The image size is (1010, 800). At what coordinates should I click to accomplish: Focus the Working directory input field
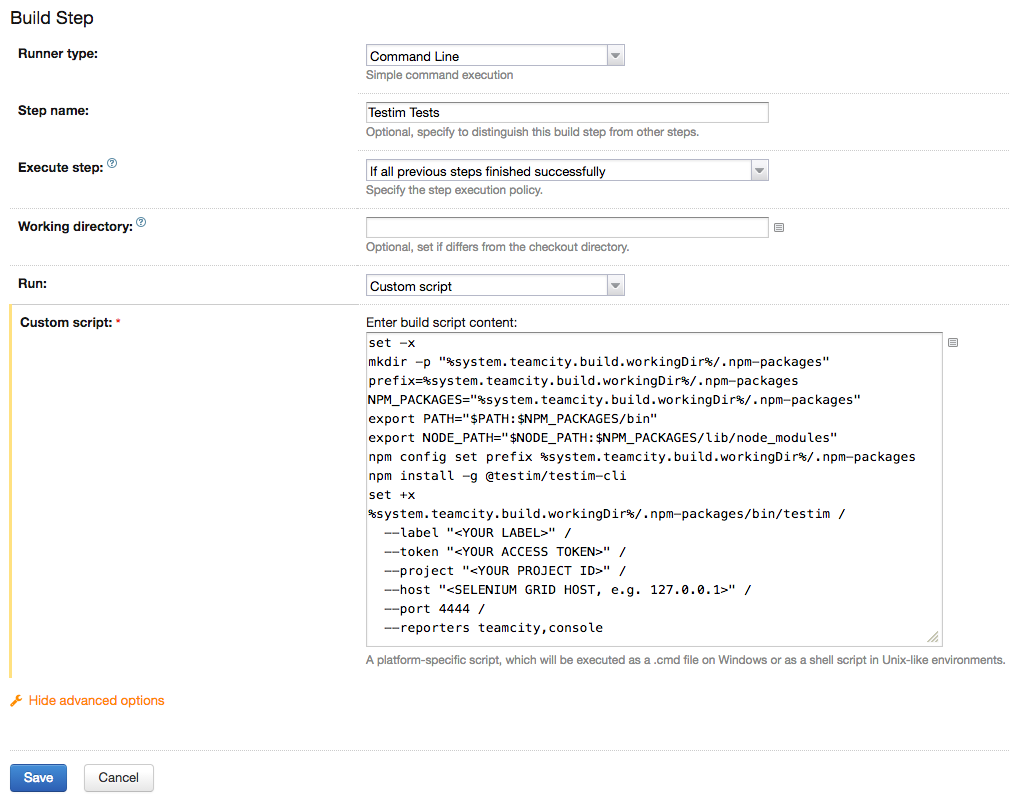click(567, 227)
